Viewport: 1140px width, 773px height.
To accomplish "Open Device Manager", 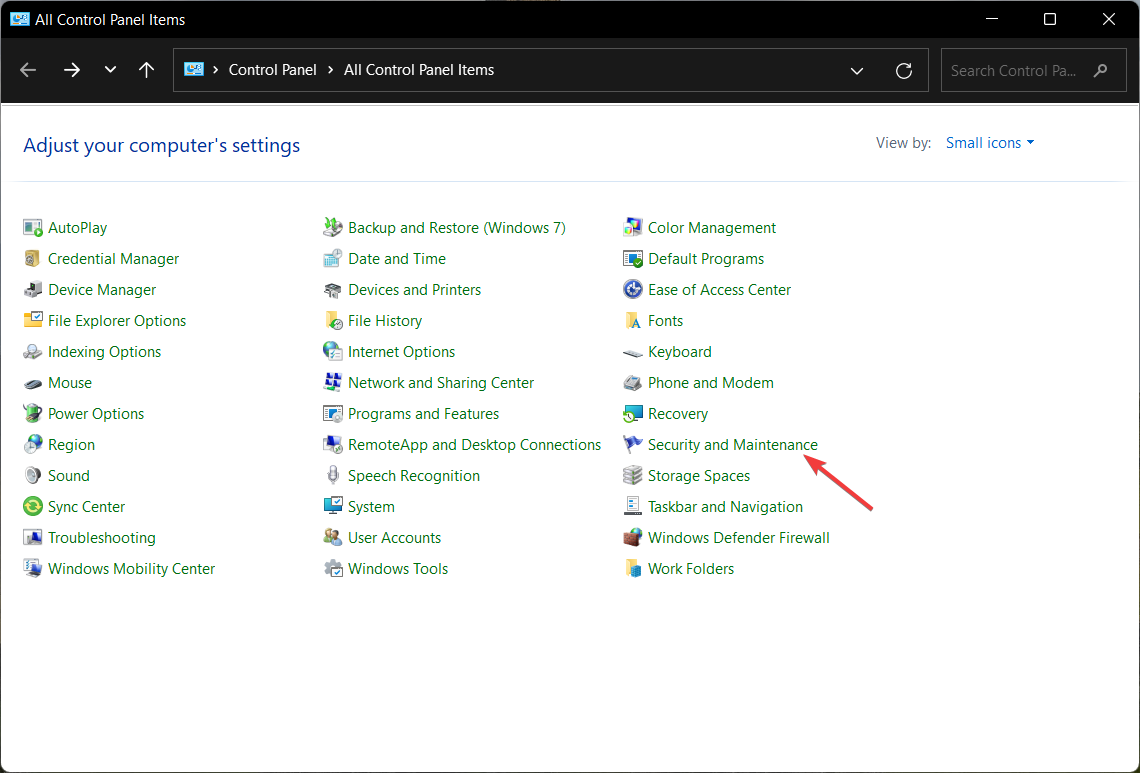I will tap(101, 289).
